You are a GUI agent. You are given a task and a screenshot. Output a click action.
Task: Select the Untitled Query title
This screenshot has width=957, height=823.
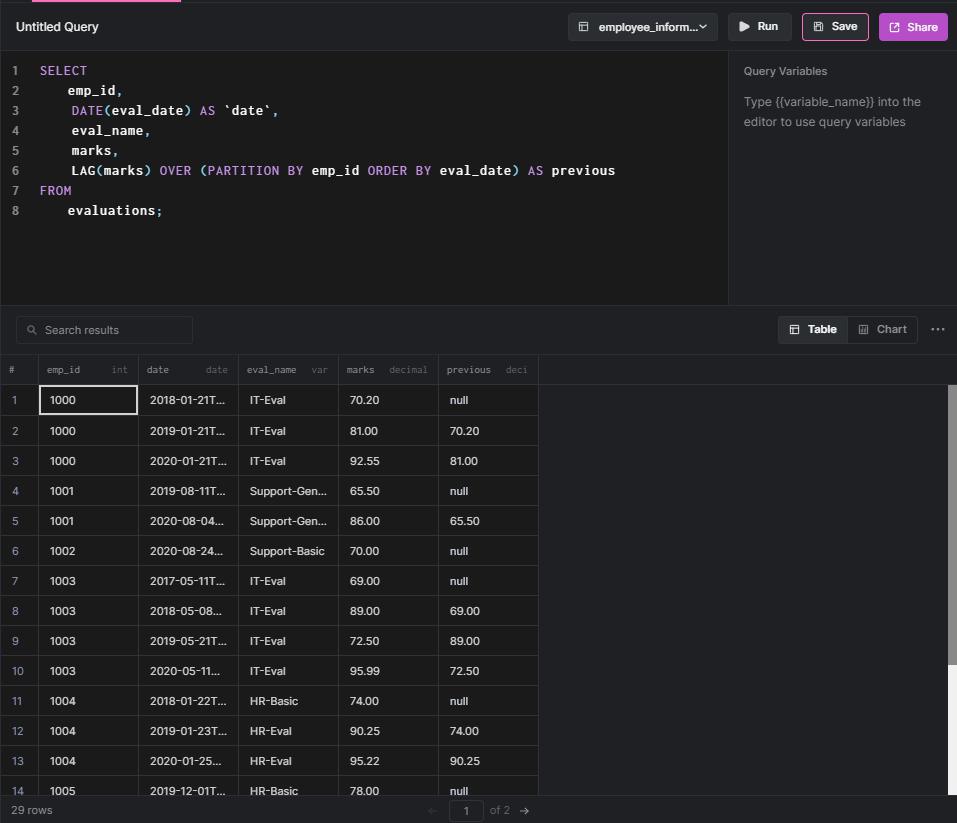point(57,27)
